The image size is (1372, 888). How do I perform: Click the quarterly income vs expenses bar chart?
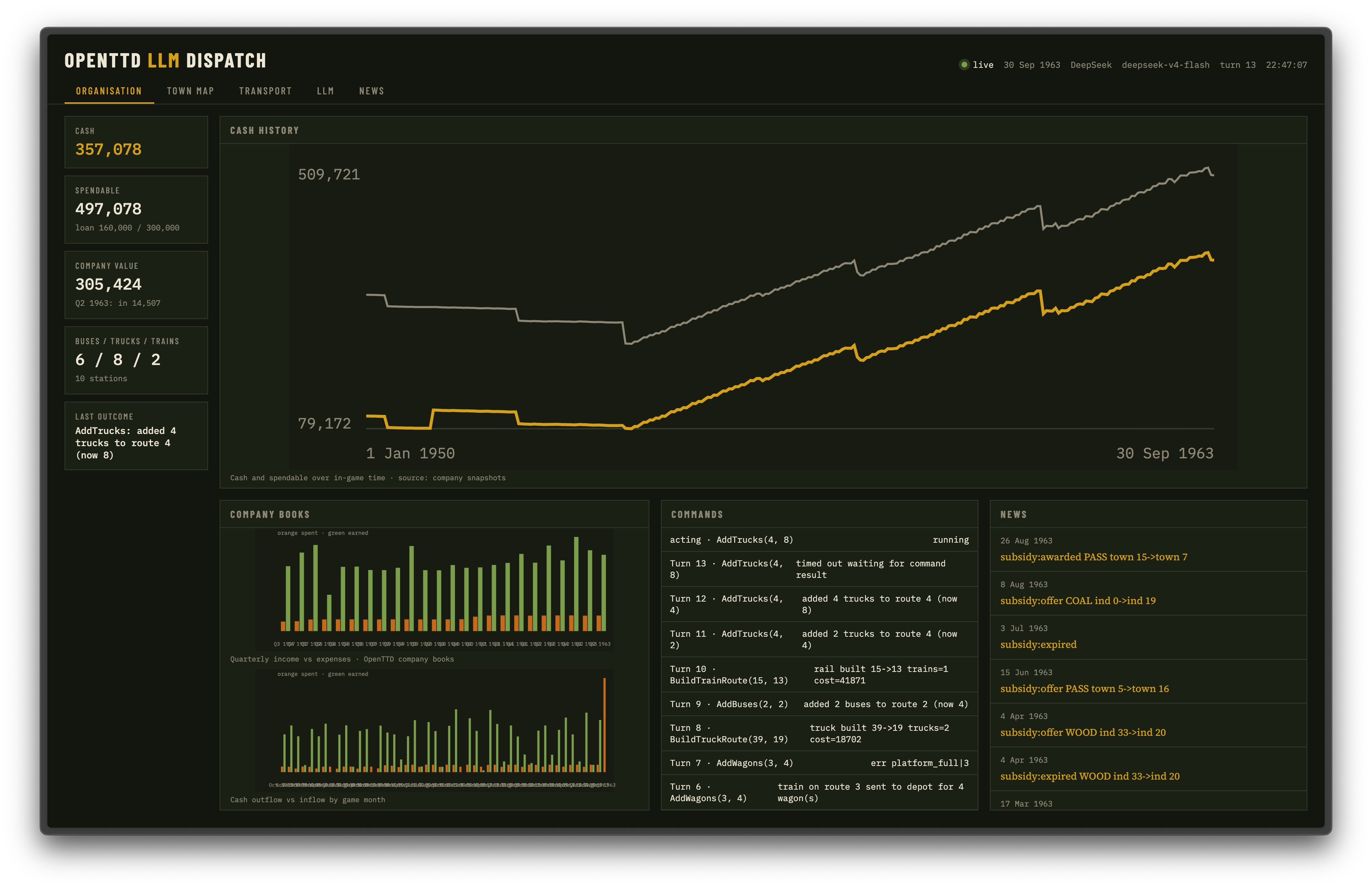(x=434, y=589)
